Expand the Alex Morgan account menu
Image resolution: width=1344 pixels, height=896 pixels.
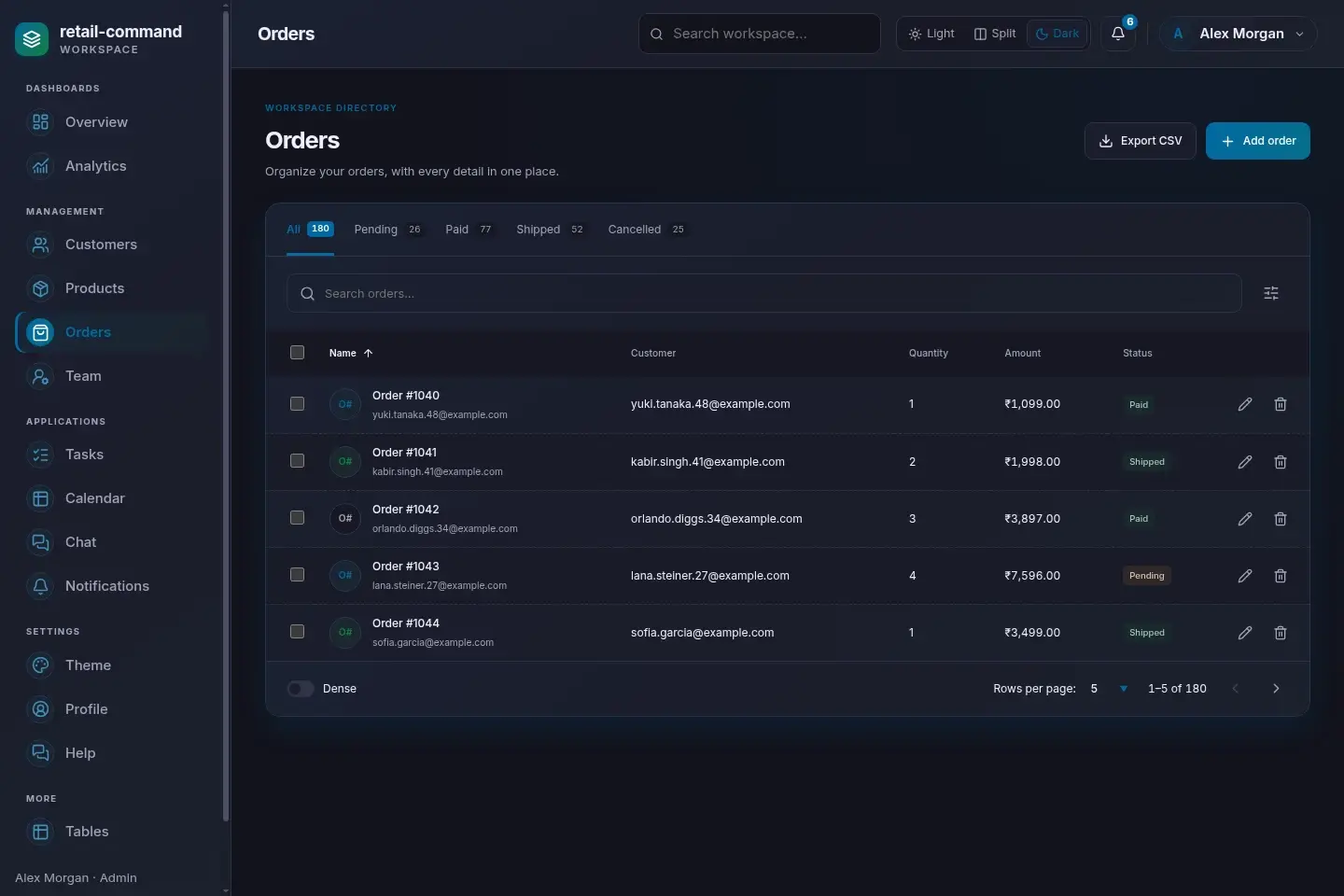(x=1238, y=34)
